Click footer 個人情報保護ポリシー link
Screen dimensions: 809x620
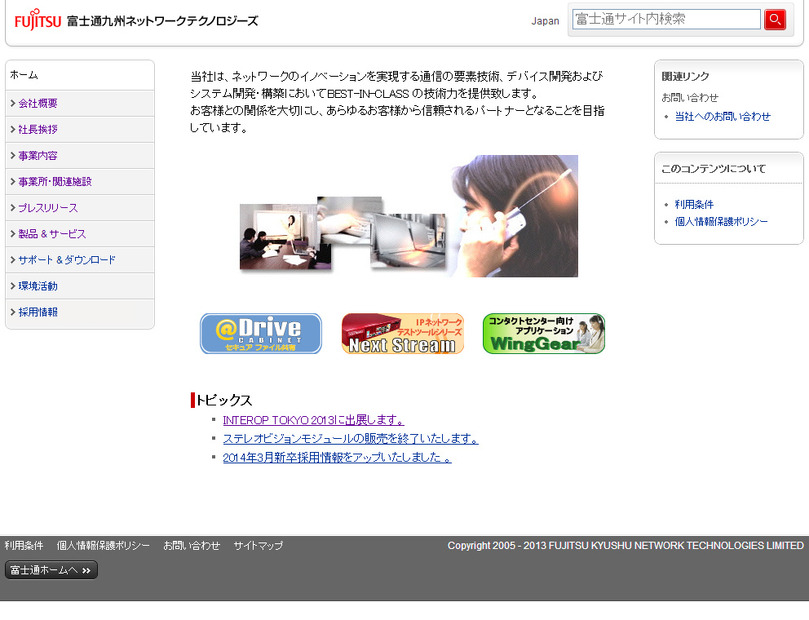(103, 546)
